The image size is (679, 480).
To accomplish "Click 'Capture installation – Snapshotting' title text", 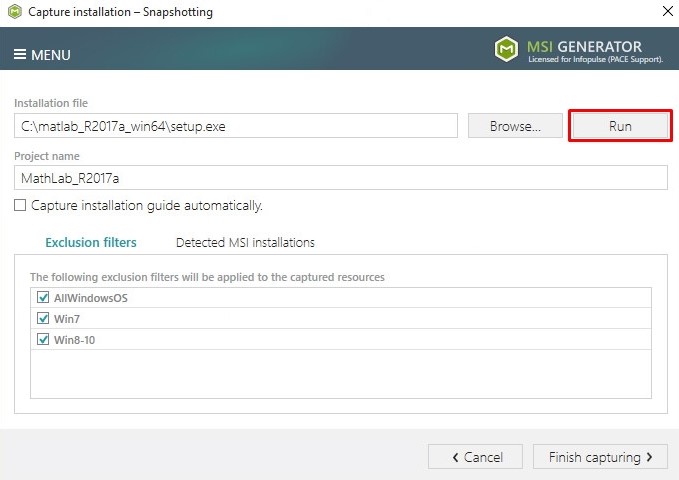I will point(120,12).
